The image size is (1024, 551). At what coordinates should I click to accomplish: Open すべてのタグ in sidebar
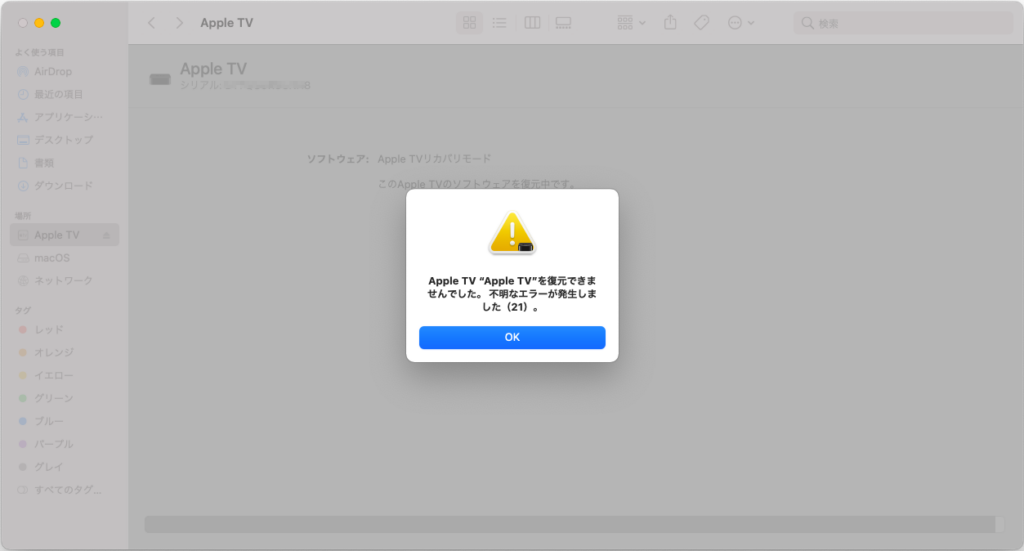(68, 490)
